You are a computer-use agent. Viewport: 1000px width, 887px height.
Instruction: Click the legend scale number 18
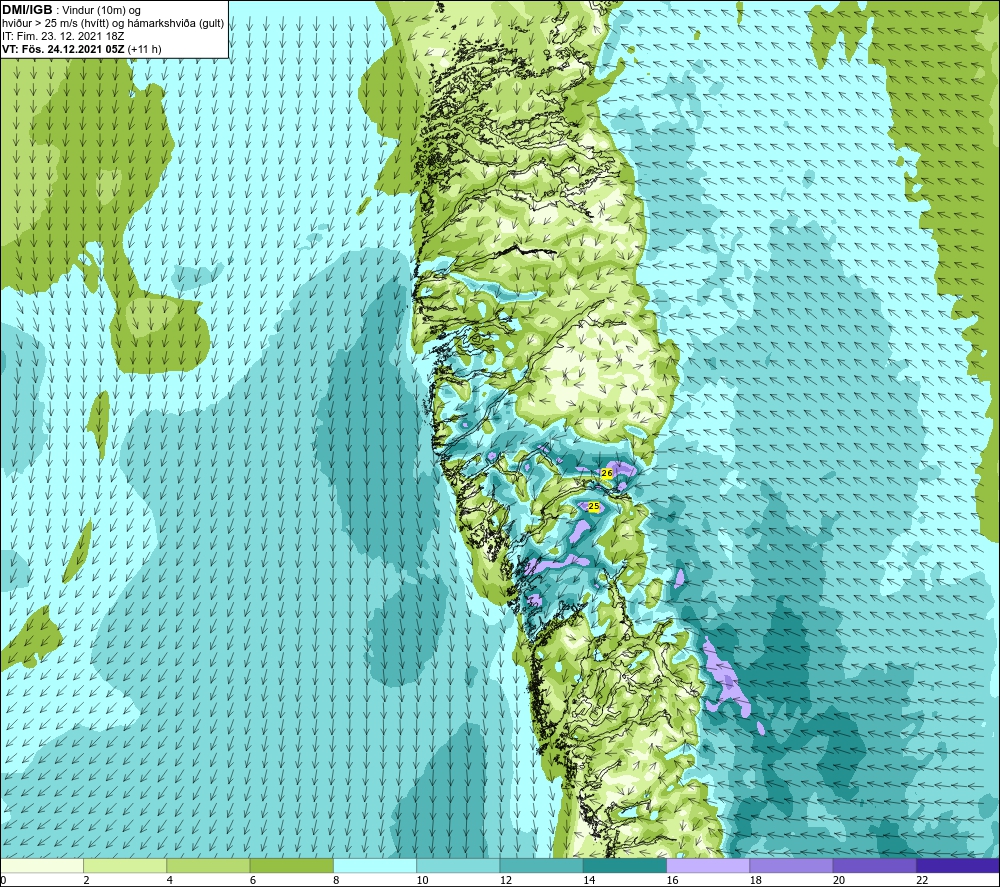pos(755,881)
